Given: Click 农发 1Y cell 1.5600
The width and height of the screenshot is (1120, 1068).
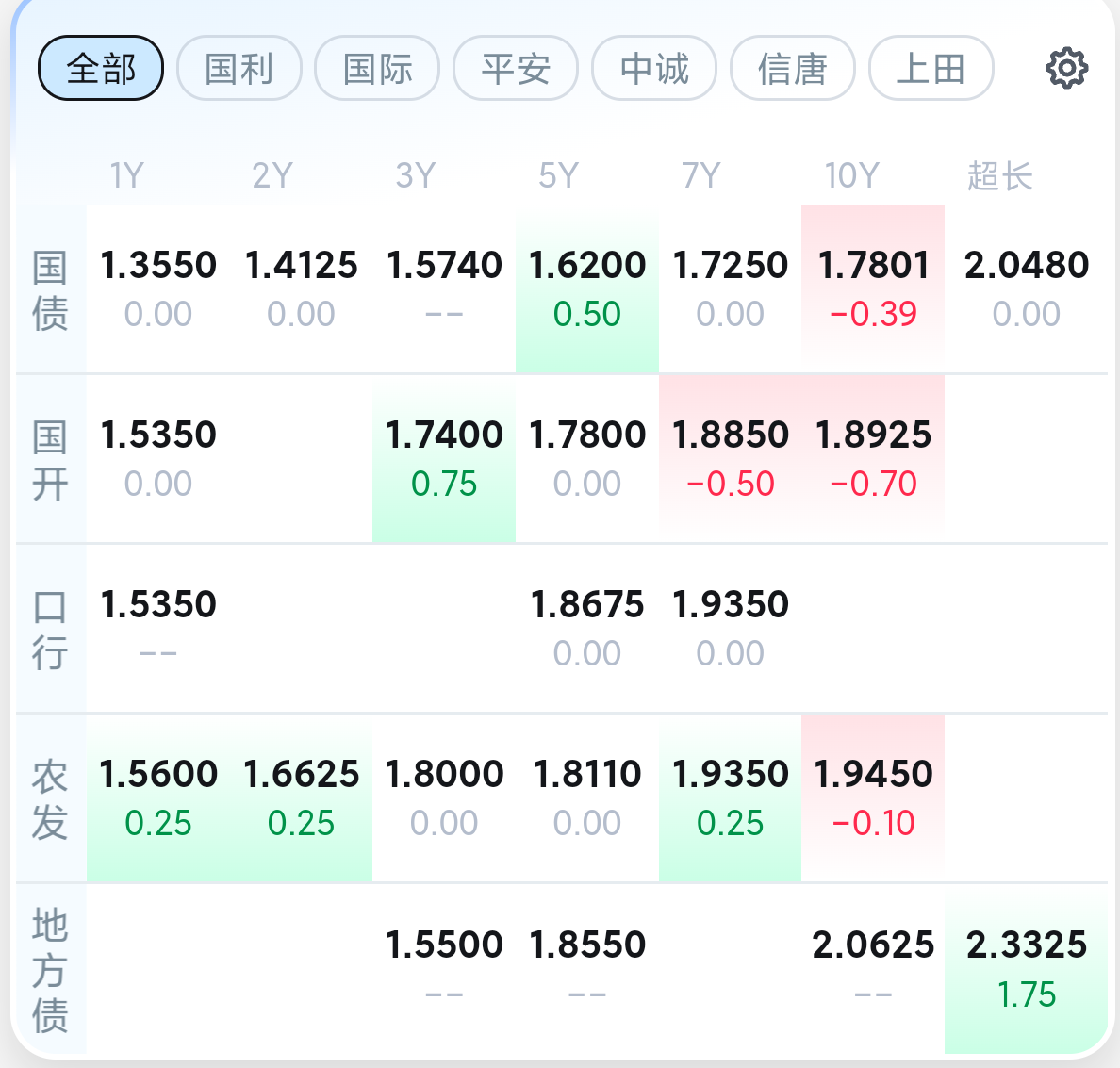Looking at the screenshot, I should click(158, 797).
